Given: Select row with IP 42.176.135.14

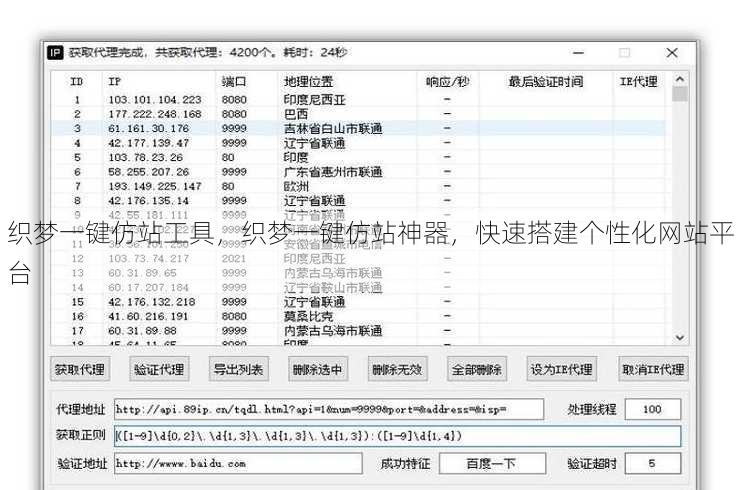Looking at the screenshot, I should point(359,201).
